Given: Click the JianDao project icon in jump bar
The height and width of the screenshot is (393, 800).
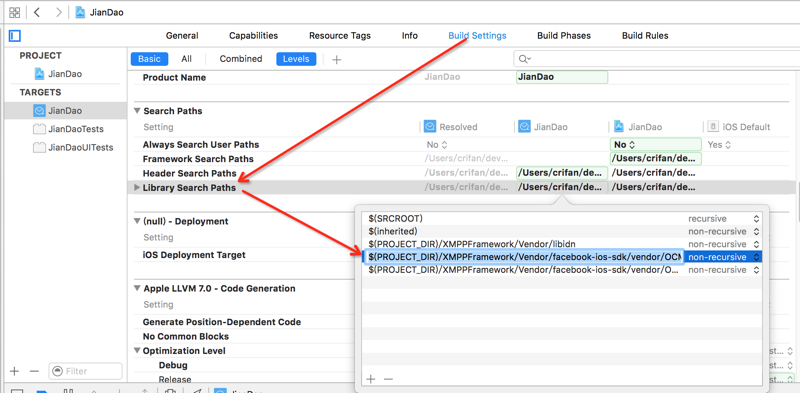Looking at the screenshot, I should pyautogui.click(x=80, y=13).
